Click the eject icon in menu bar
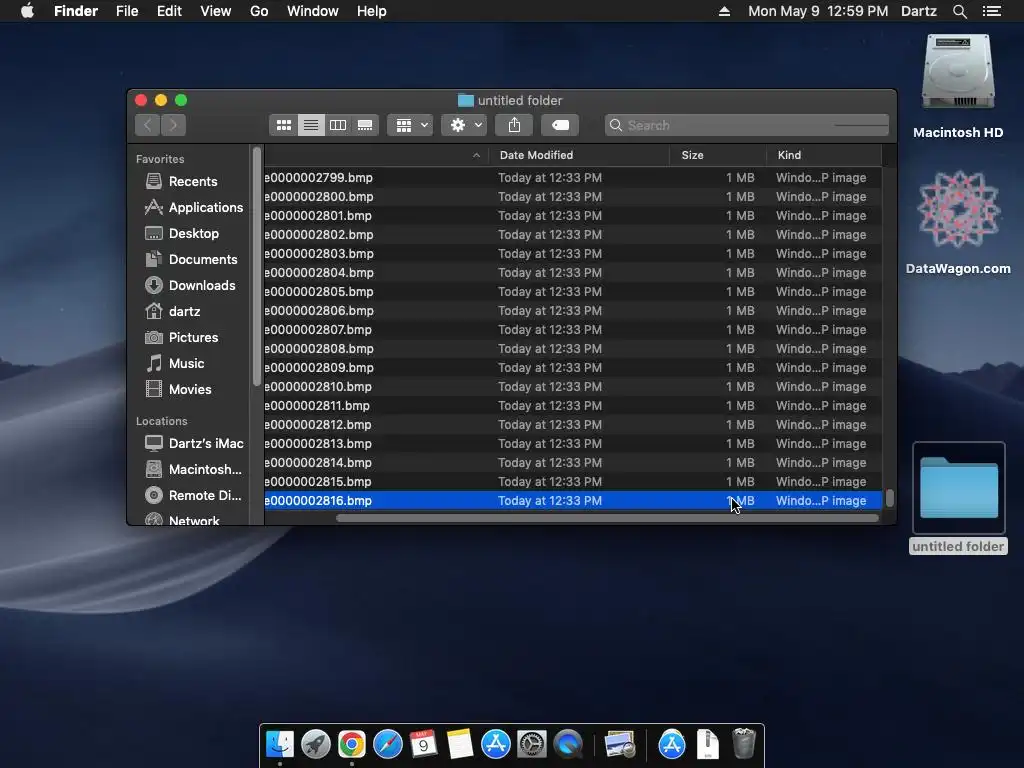 (724, 11)
